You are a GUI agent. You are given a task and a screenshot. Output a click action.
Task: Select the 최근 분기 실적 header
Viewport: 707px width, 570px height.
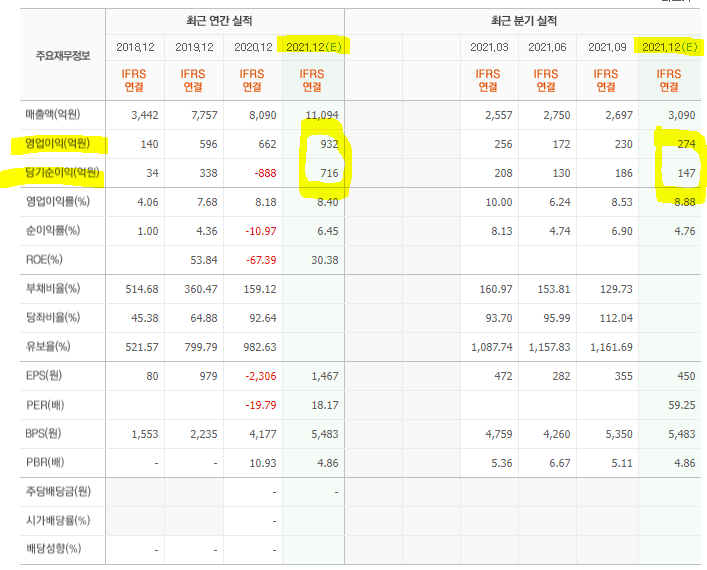pos(524,21)
